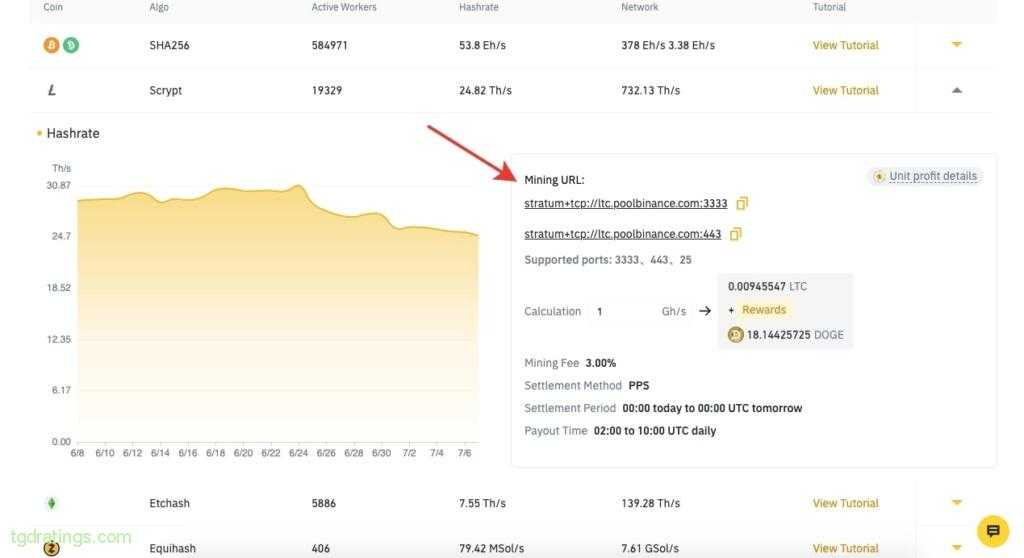This screenshot has width=1024, height=558.
Task: Copy the port 3333 mining URL
Action: pyautogui.click(x=742, y=204)
